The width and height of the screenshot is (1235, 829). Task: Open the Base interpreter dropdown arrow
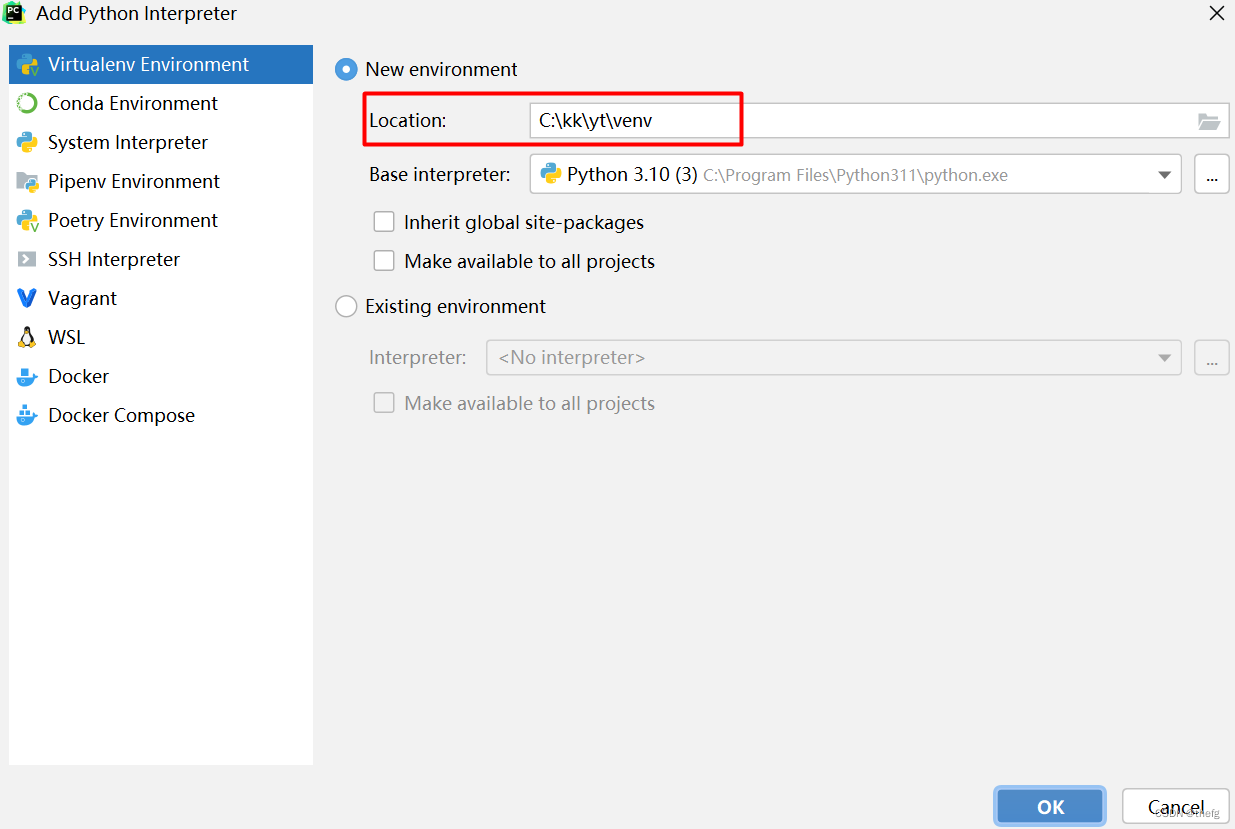click(x=1164, y=175)
